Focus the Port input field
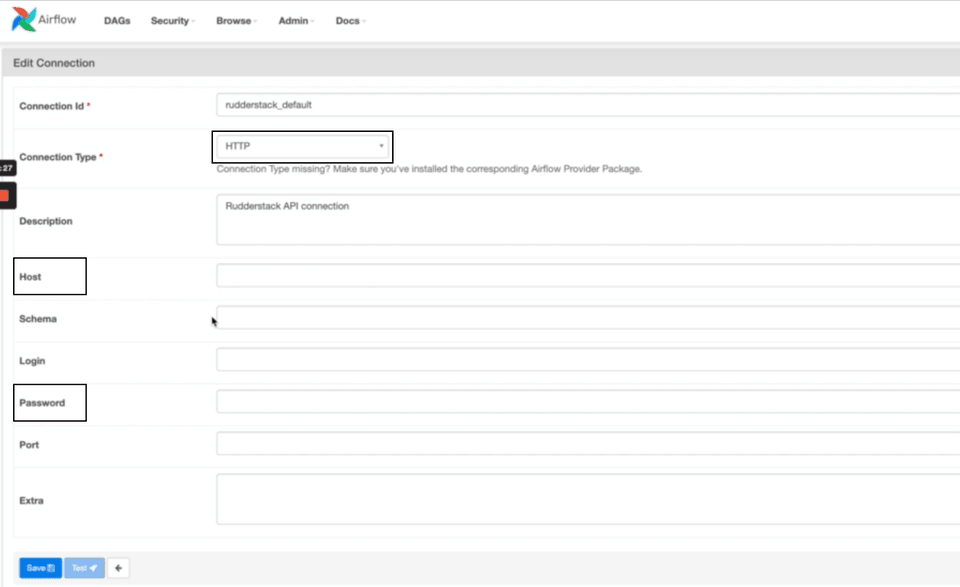 pos(588,444)
